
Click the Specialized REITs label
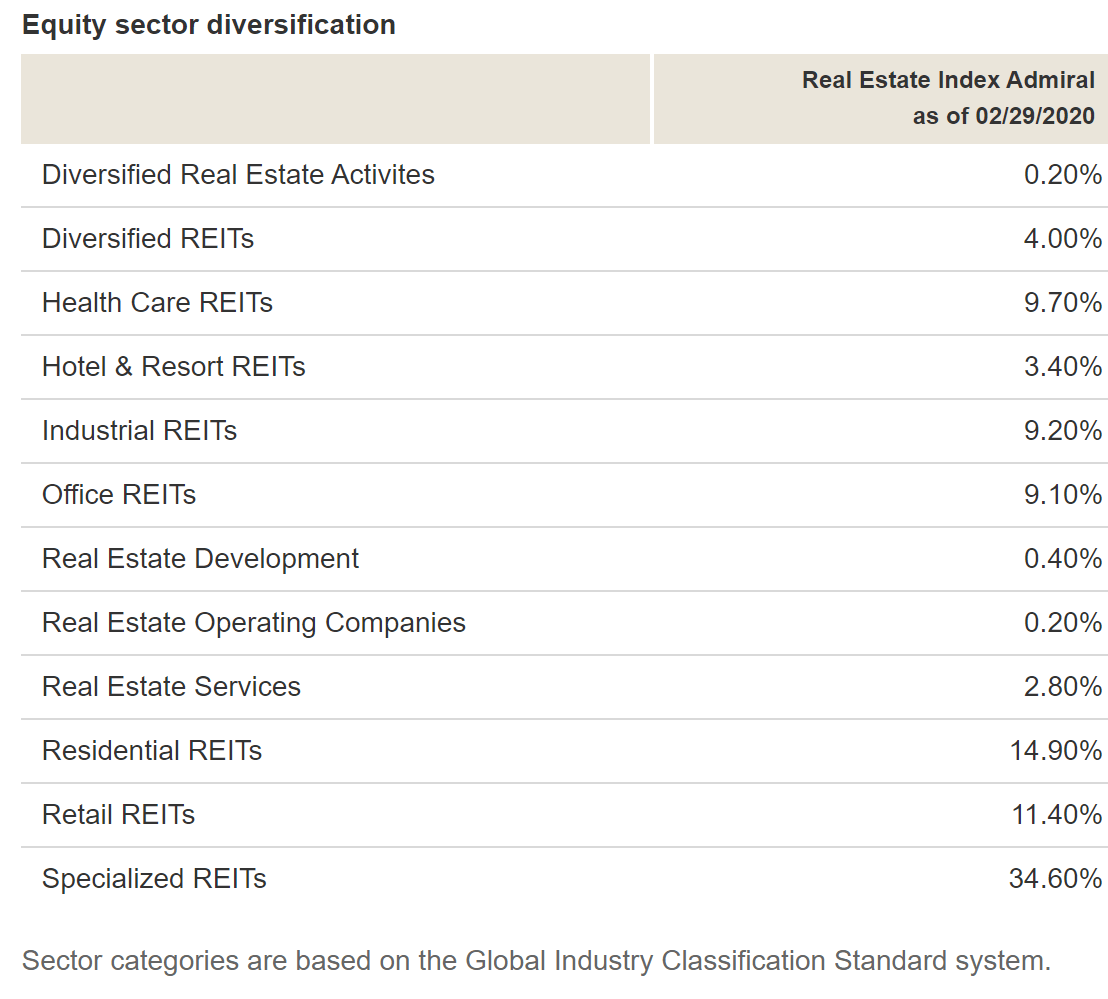click(x=154, y=878)
